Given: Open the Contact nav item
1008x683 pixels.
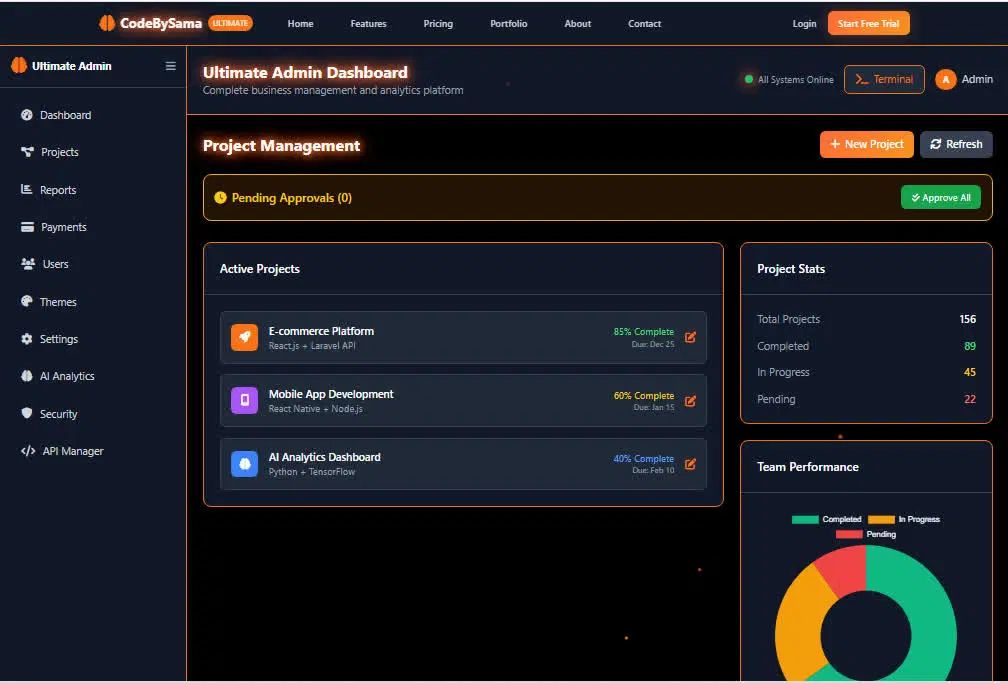Looking at the screenshot, I should pos(644,24).
